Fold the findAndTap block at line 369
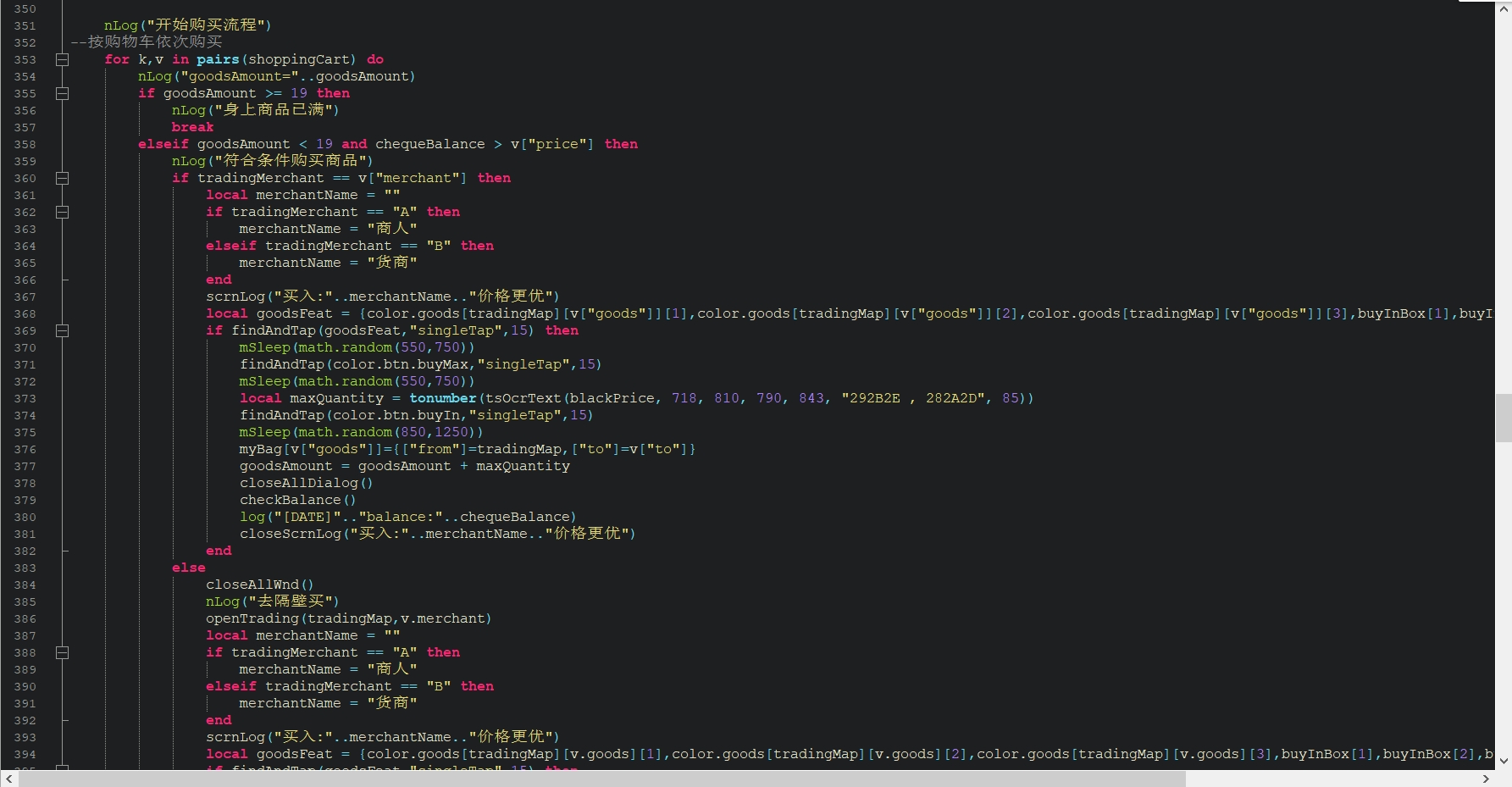1512x787 pixels. (62, 330)
